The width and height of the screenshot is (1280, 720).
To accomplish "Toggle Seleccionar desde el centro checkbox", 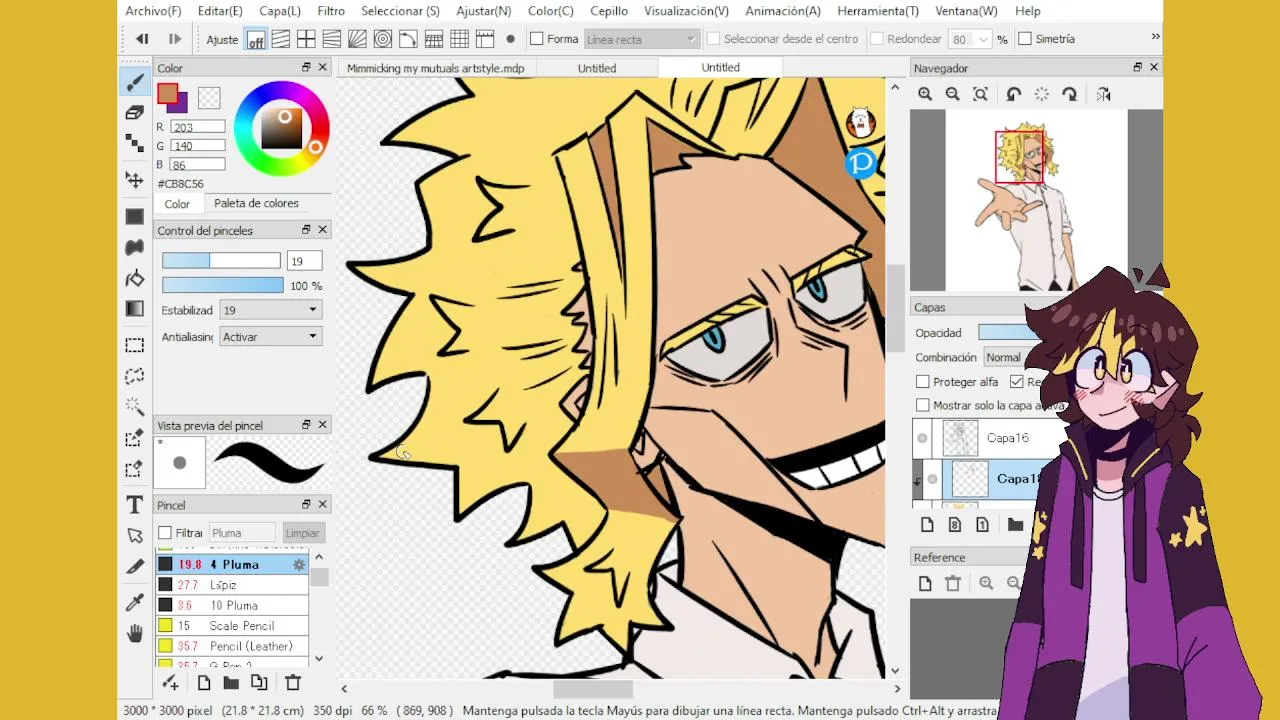I will [713, 39].
